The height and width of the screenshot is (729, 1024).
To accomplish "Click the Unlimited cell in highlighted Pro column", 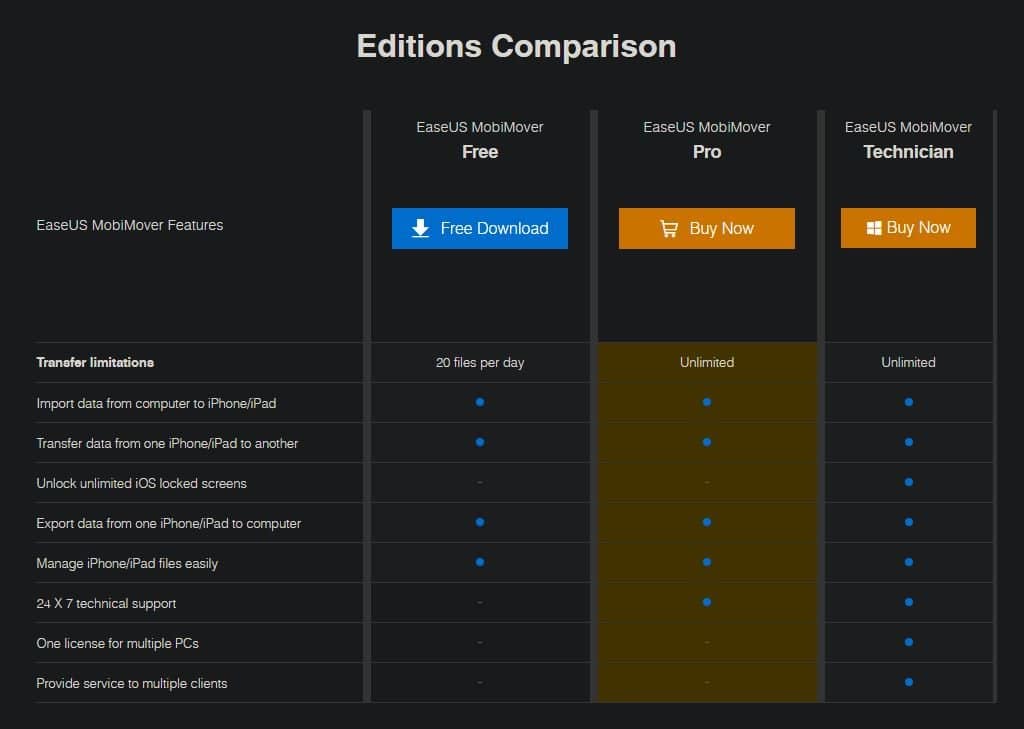I will pyautogui.click(x=707, y=362).
